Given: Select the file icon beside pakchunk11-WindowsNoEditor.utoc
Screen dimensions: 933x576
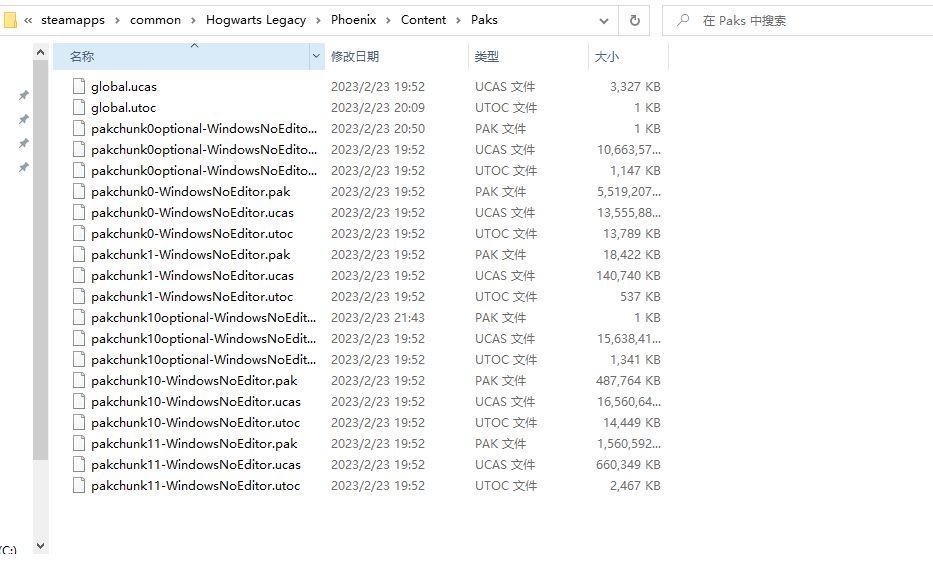Looking at the screenshot, I should pos(79,486).
